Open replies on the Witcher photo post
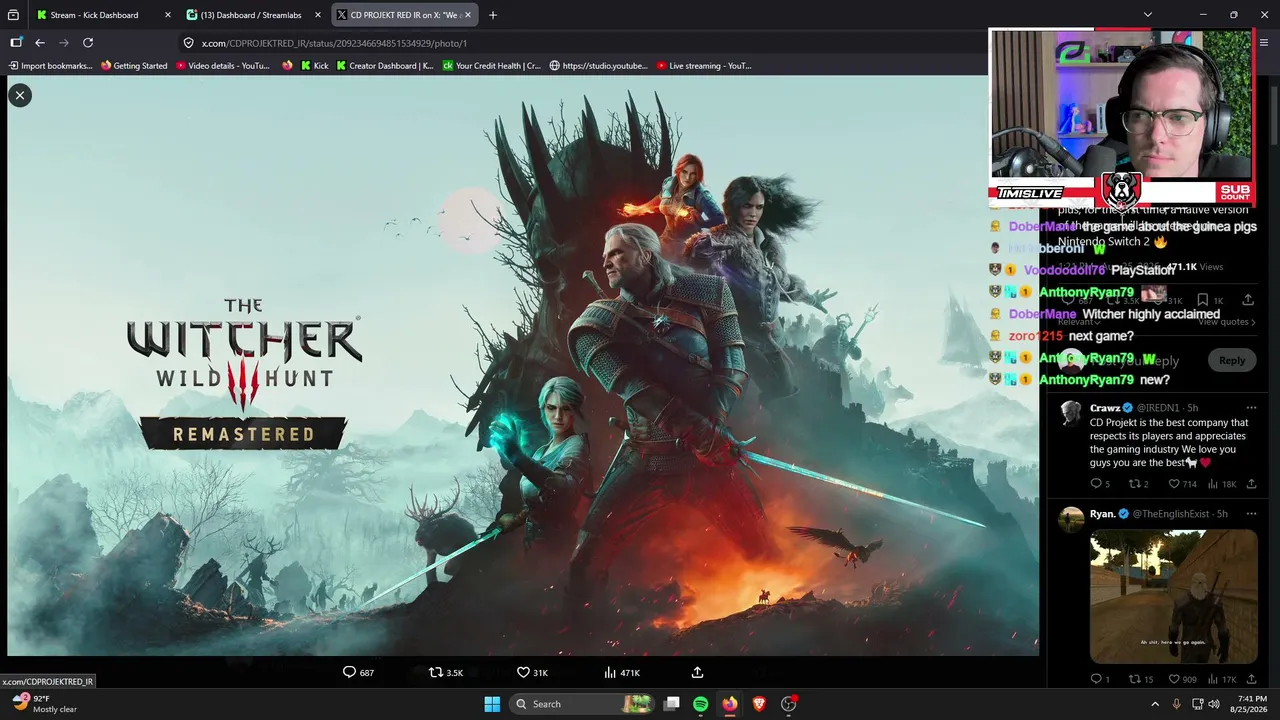Screen dimensions: 1280x720 358,672
